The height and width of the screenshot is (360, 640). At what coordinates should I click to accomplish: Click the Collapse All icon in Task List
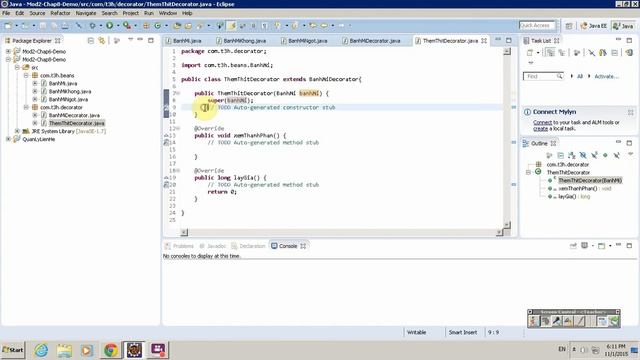pyautogui.click(x=614, y=53)
